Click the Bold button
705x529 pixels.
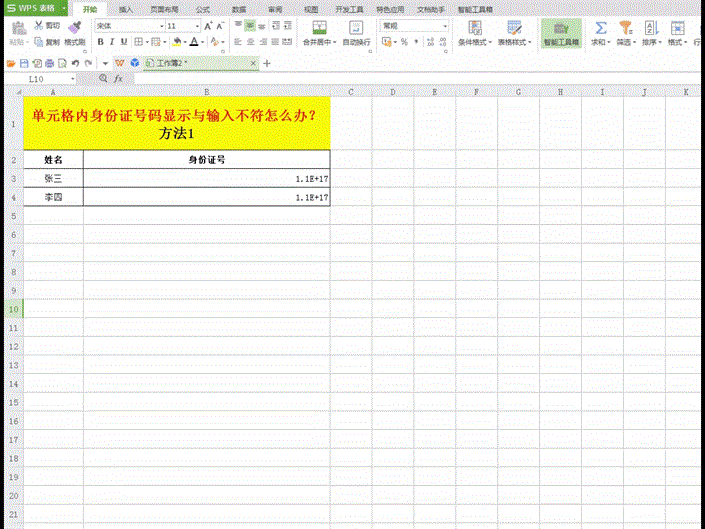coord(99,42)
